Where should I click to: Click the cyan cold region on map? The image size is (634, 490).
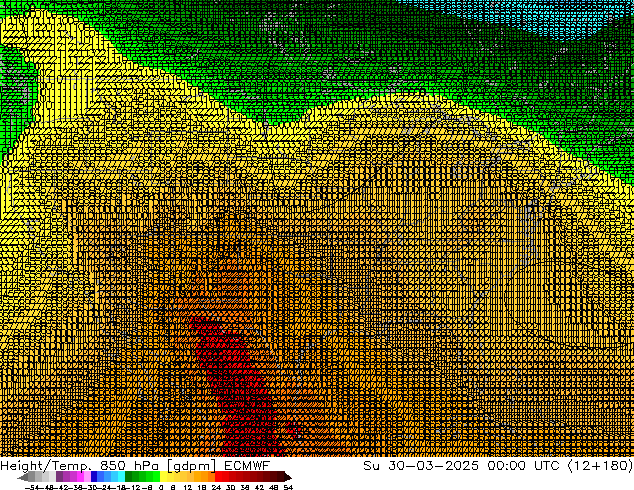click(x=558, y=18)
